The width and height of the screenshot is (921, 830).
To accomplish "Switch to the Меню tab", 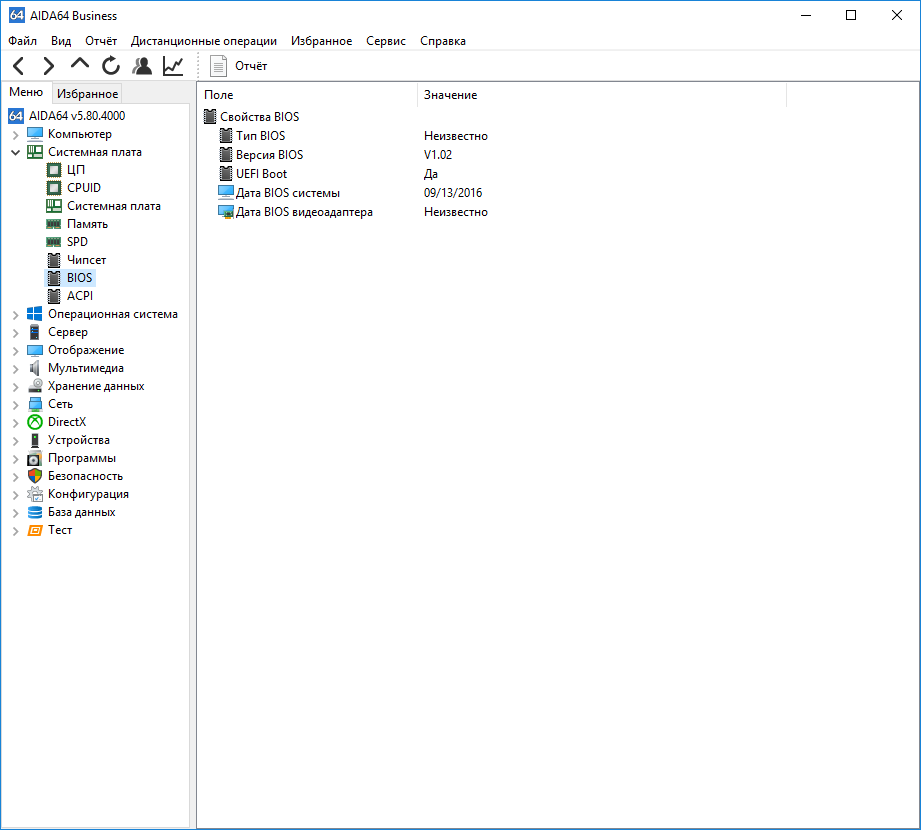I will coord(26,92).
